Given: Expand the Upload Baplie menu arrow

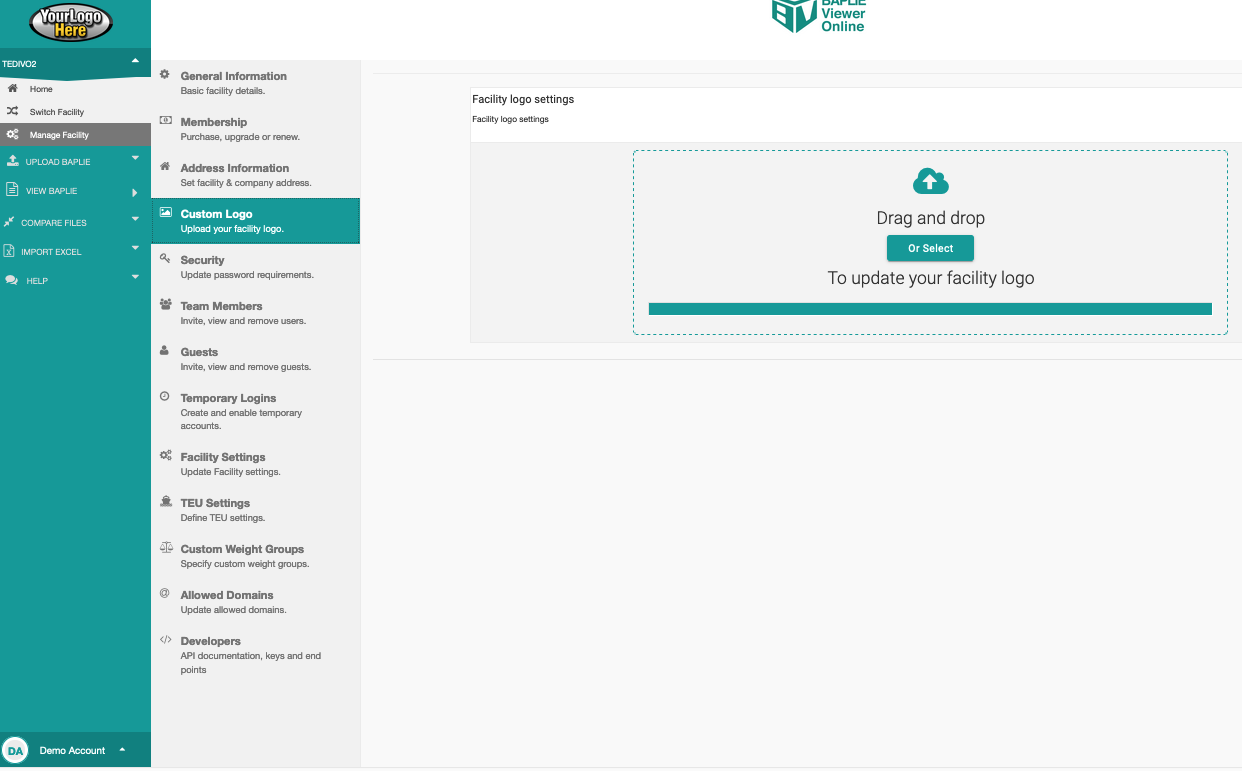Looking at the screenshot, I should (x=135, y=158).
